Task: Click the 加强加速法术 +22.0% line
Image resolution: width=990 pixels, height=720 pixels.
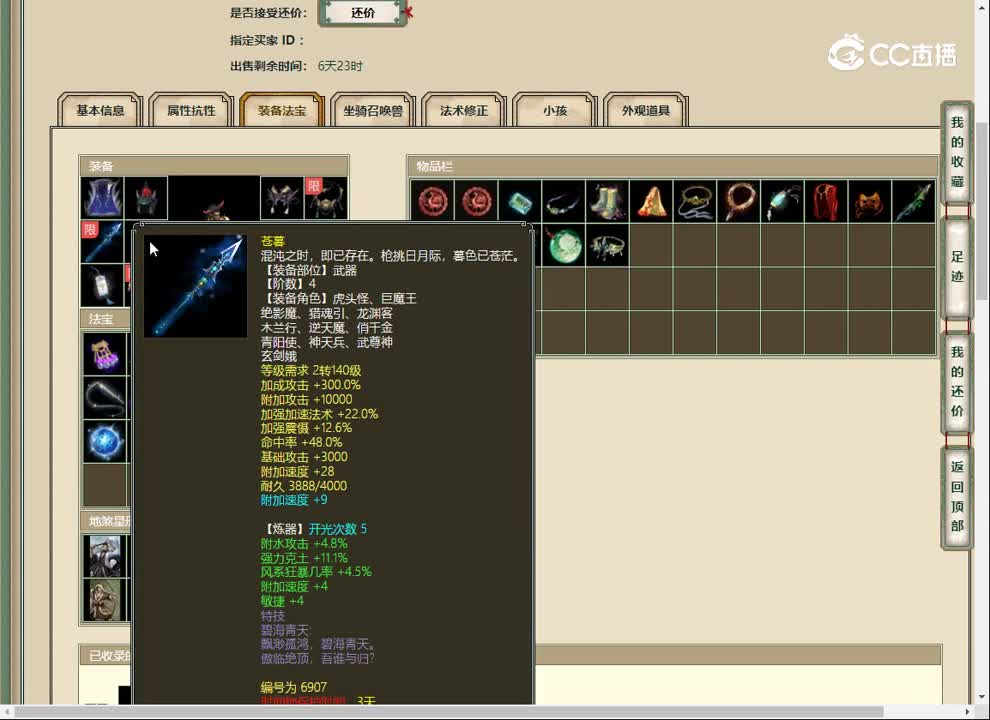Action: (x=319, y=414)
